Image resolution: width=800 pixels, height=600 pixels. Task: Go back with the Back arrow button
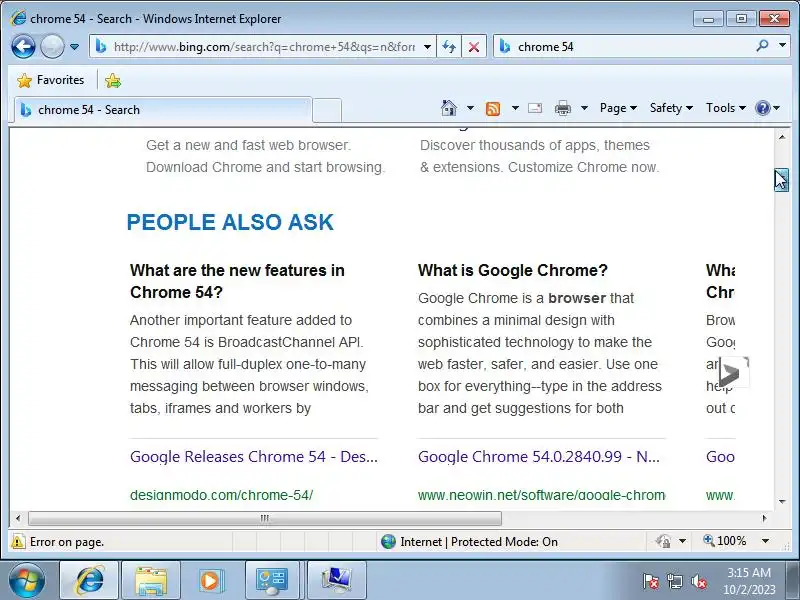(x=23, y=47)
